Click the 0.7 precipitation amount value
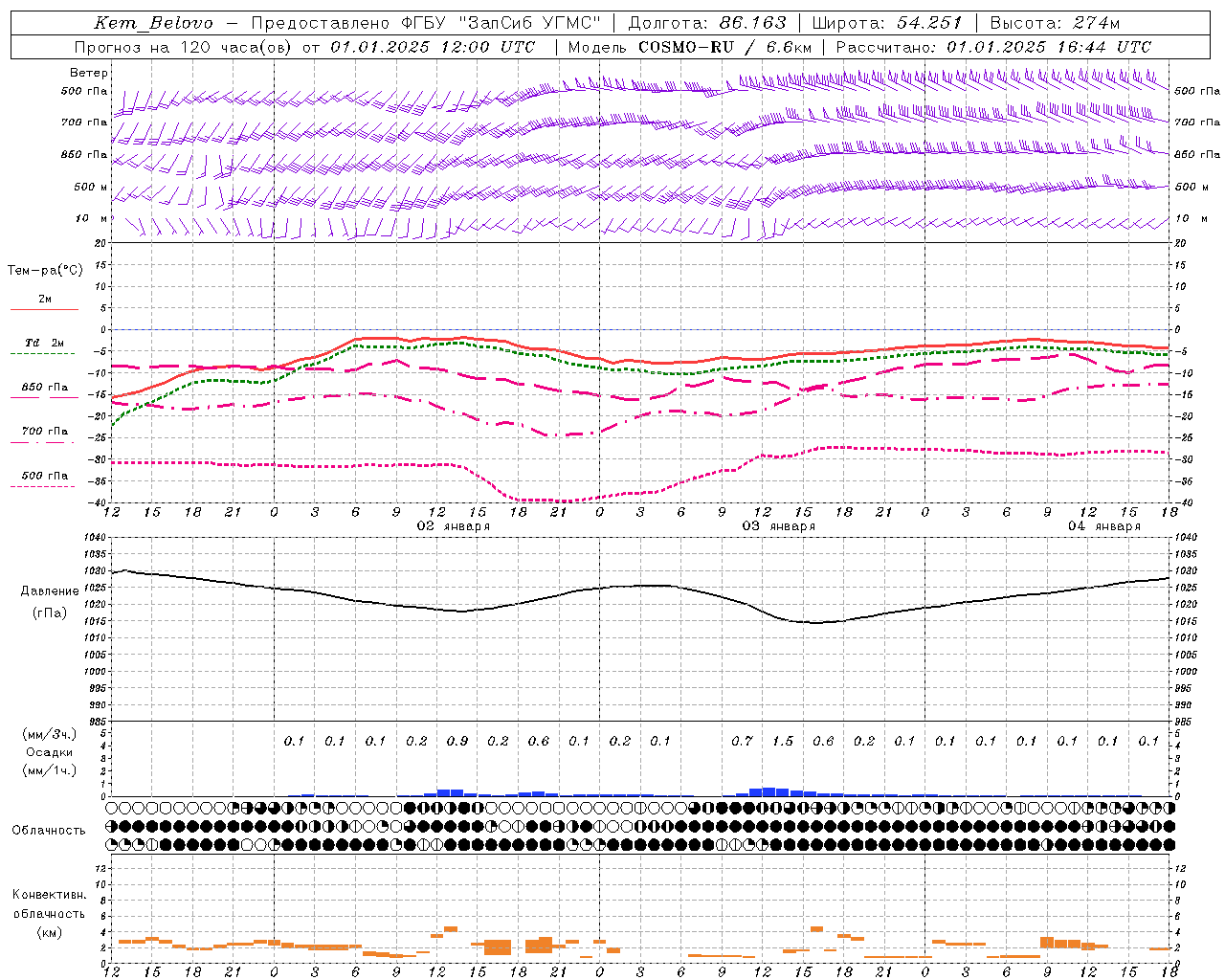Viewport: 1225px width, 980px height. [742, 741]
